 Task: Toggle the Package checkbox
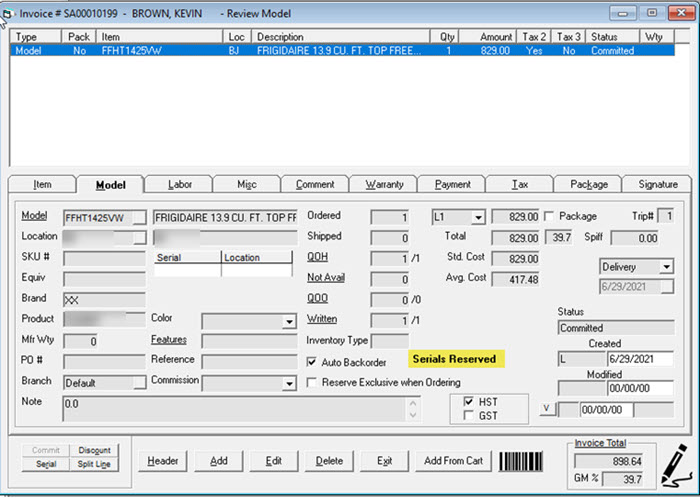click(549, 216)
